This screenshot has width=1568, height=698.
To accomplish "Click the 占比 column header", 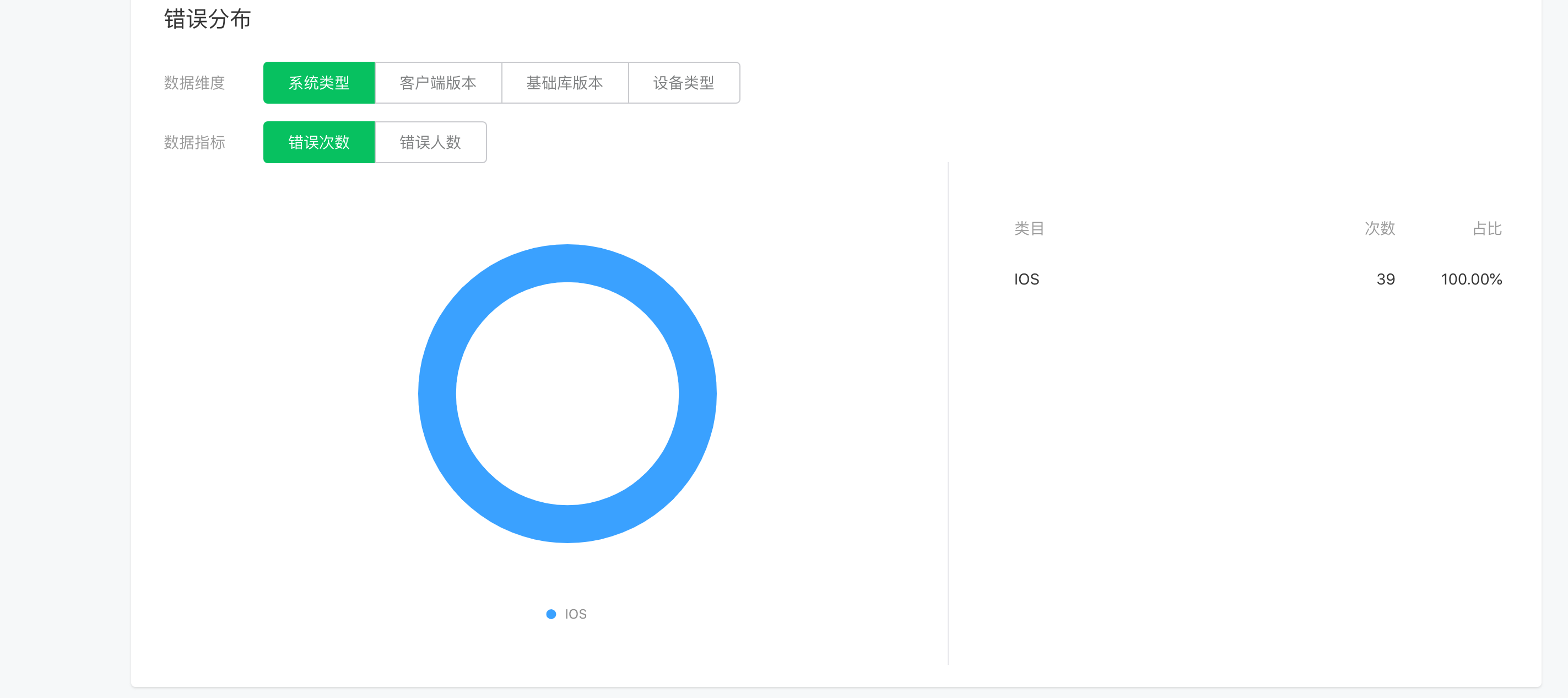I will [1486, 228].
